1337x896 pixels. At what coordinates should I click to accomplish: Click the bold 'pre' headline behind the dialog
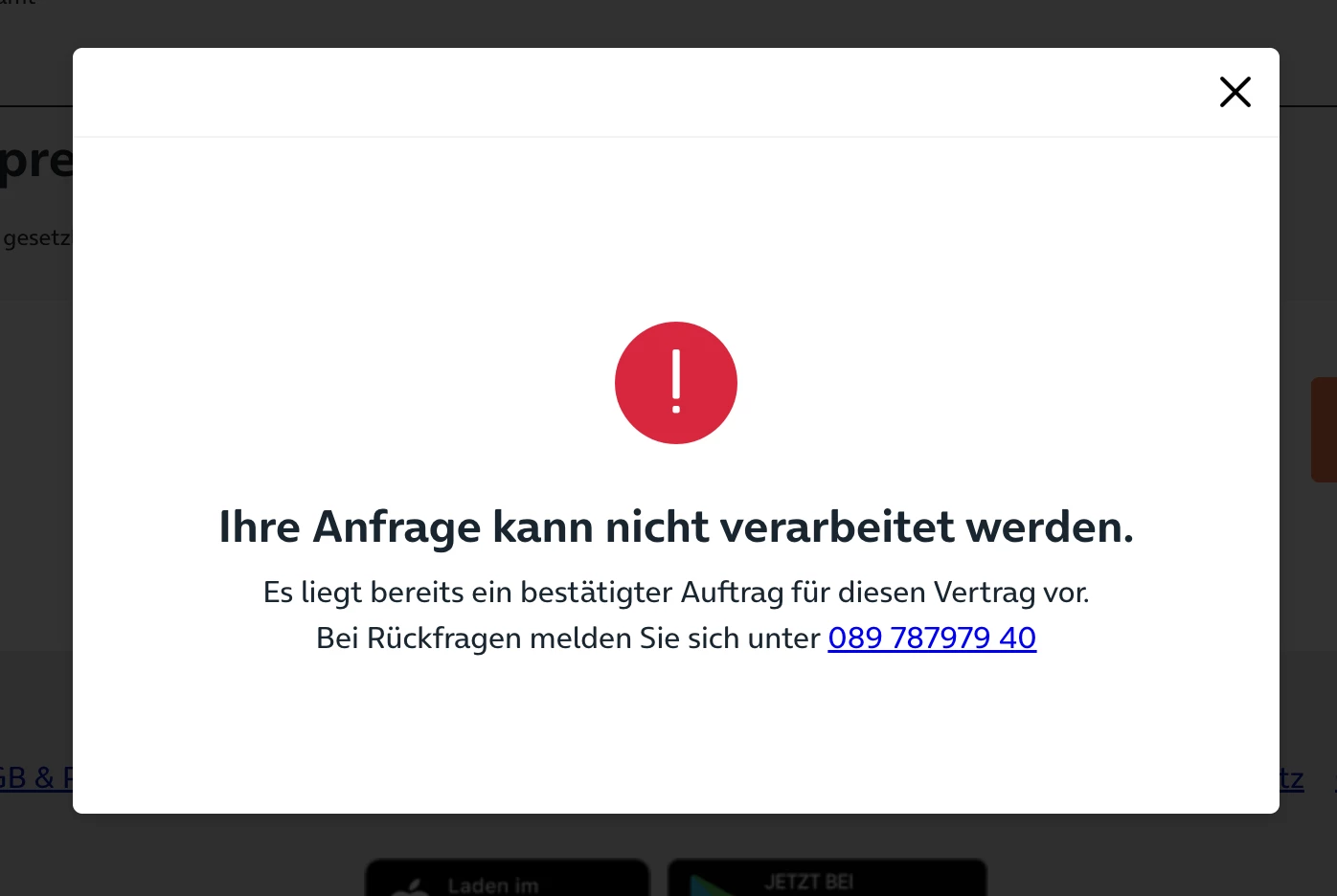(x=36, y=159)
